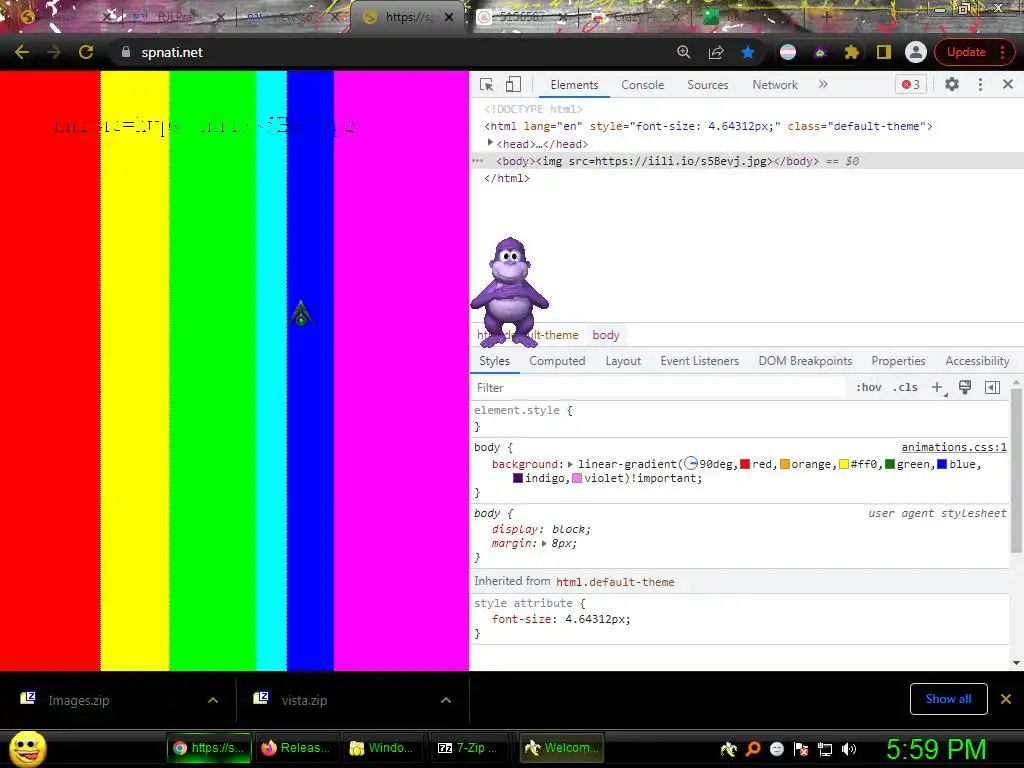Open the red color swatch
Screen dimensions: 1024x768
pos(744,464)
